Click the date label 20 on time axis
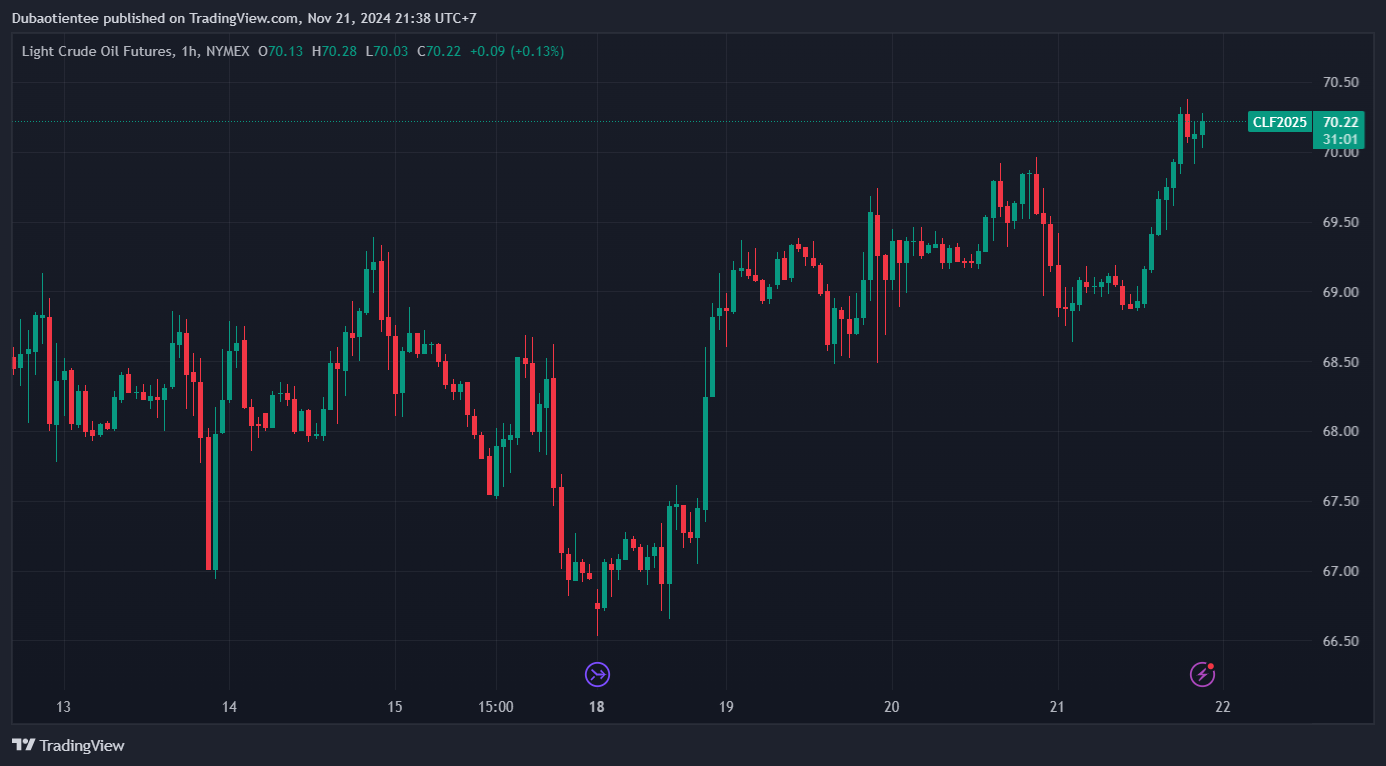This screenshot has width=1386, height=766. 891,707
